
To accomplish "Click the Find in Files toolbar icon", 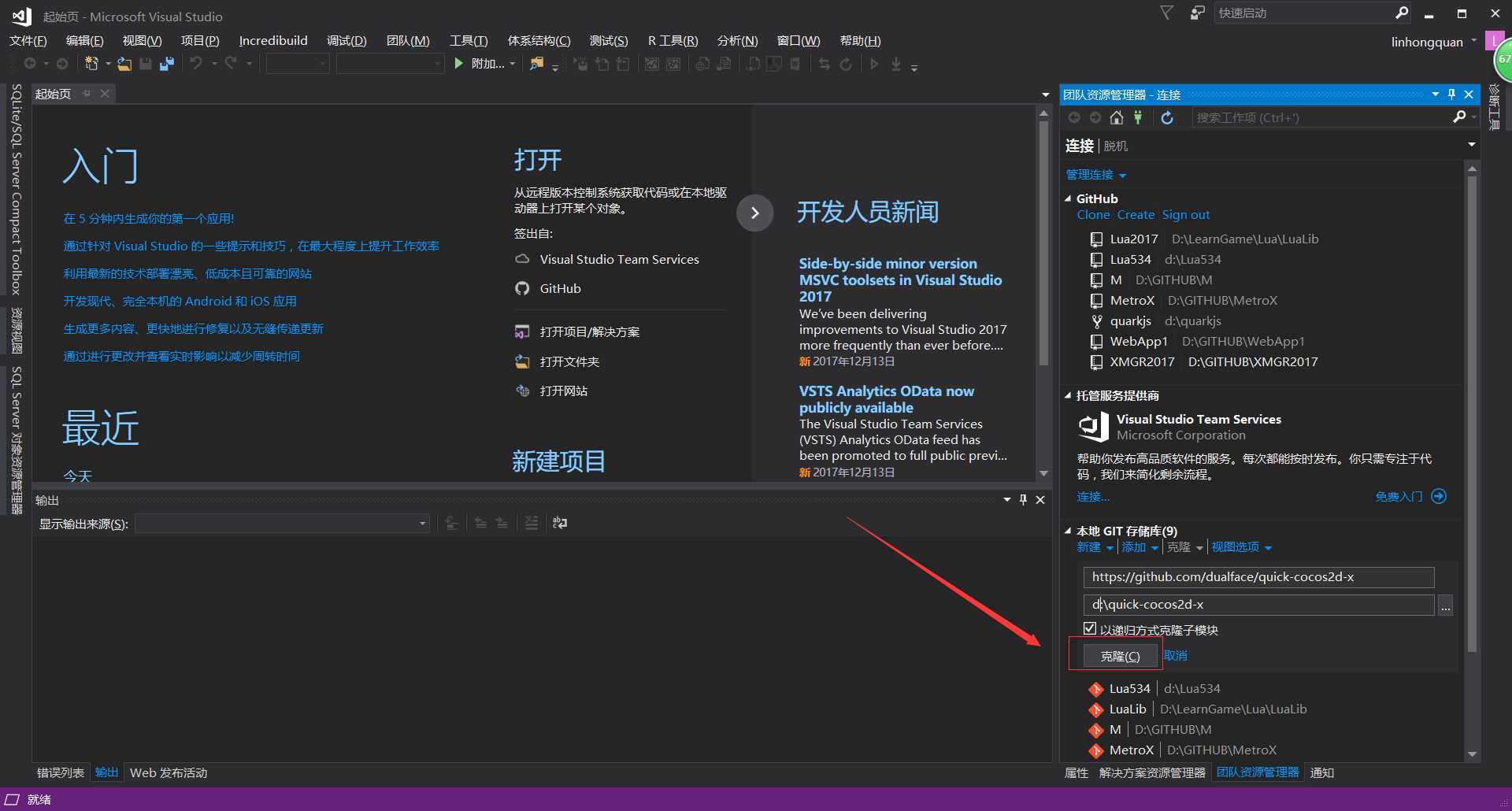I will point(536,64).
